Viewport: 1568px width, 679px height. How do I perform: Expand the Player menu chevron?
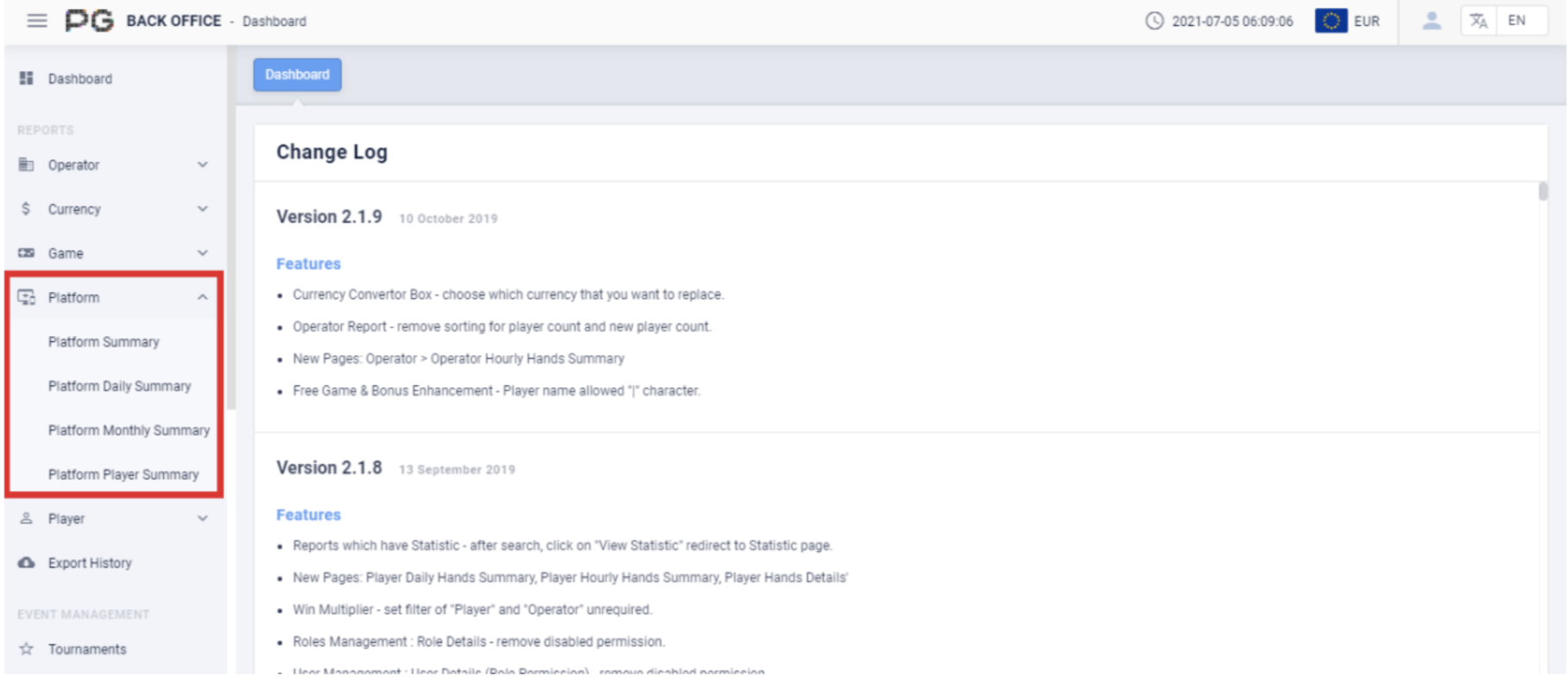pyautogui.click(x=202, y=518)
